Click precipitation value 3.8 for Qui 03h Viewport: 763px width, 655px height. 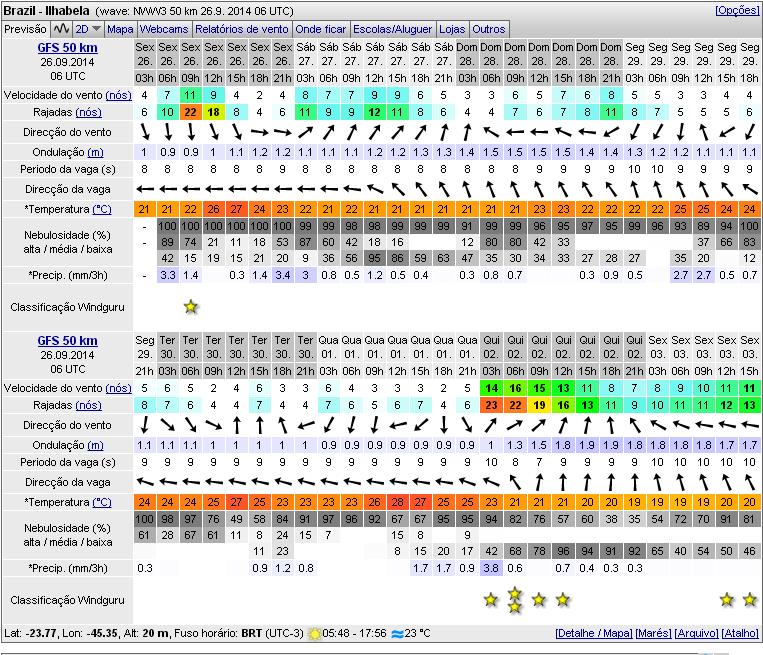pyautogui.click(x=491, y=568)
